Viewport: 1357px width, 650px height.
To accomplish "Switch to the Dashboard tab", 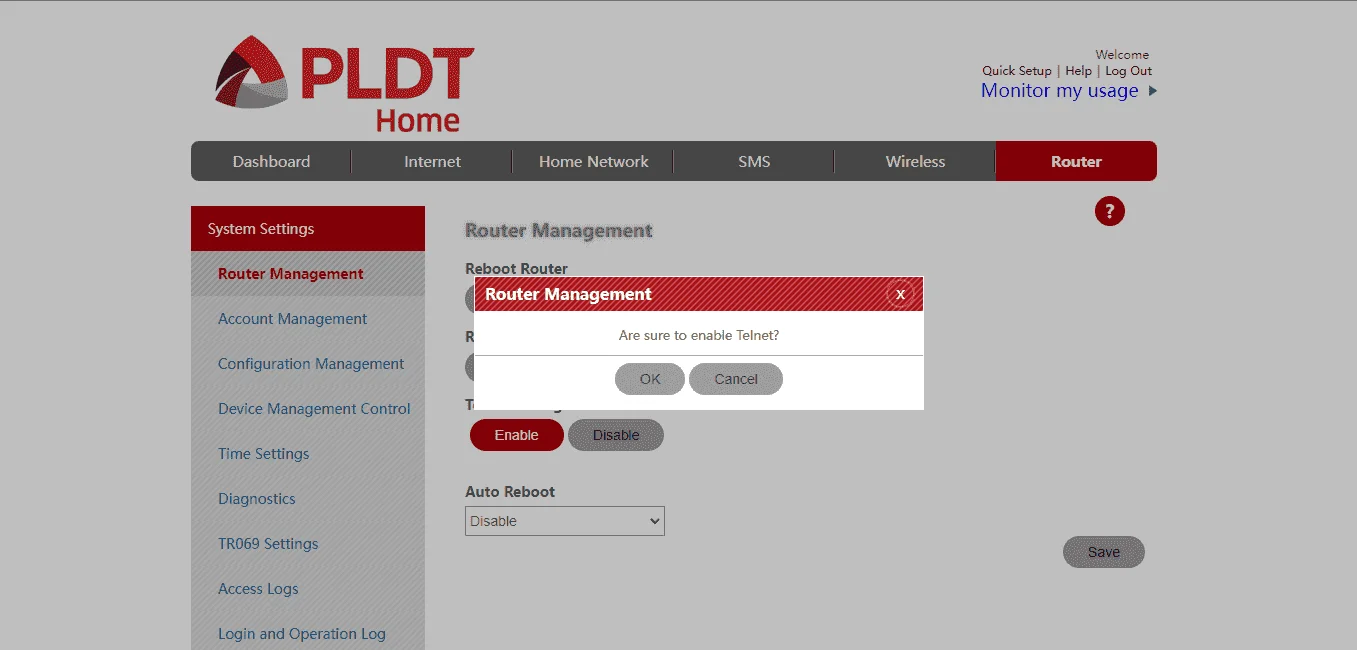I will tap(271, 161).
